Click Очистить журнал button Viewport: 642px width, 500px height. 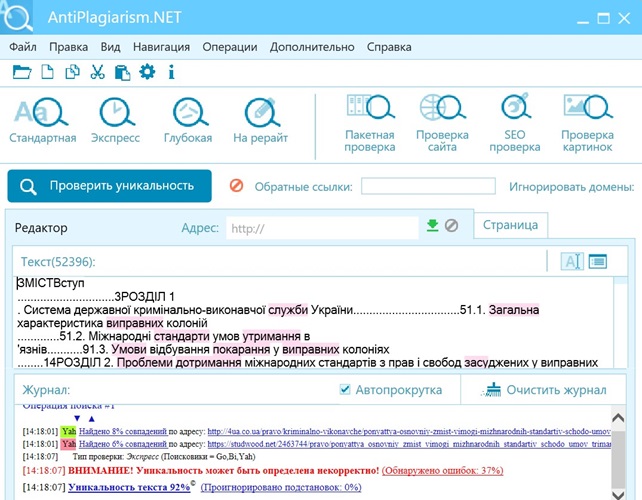pos(544,390)
